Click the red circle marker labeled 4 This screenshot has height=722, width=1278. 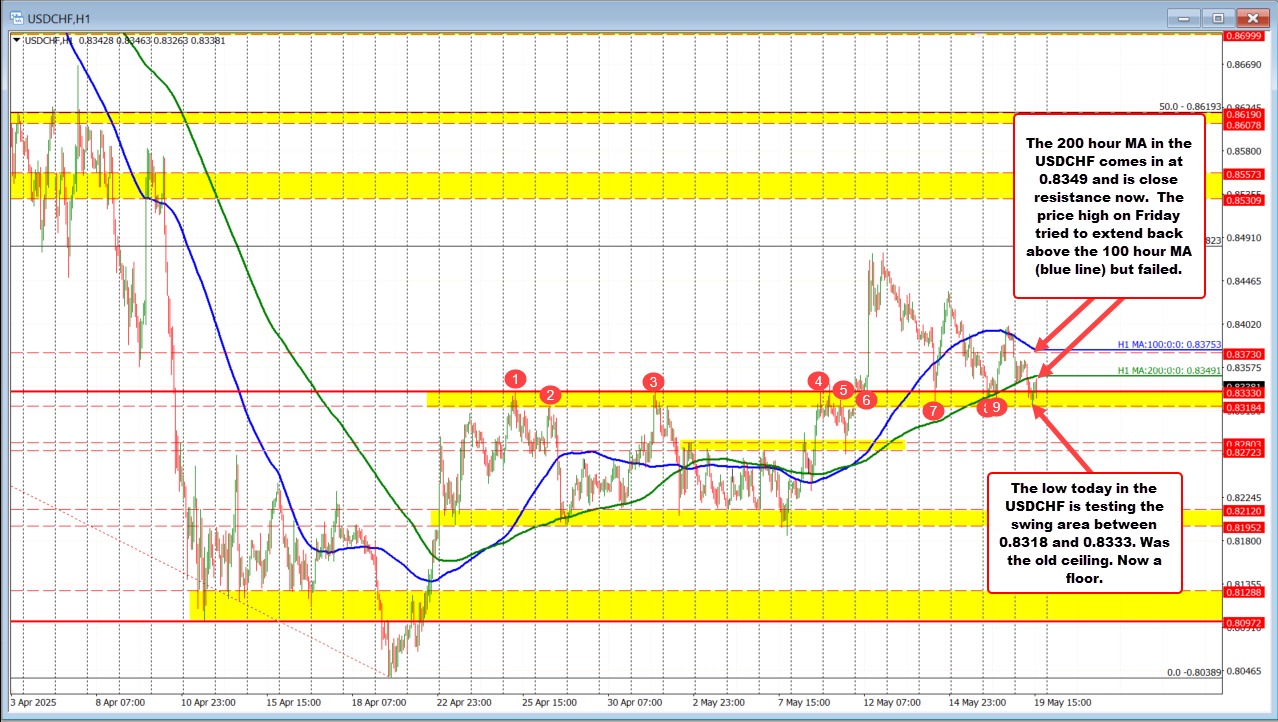coord(818,380)
